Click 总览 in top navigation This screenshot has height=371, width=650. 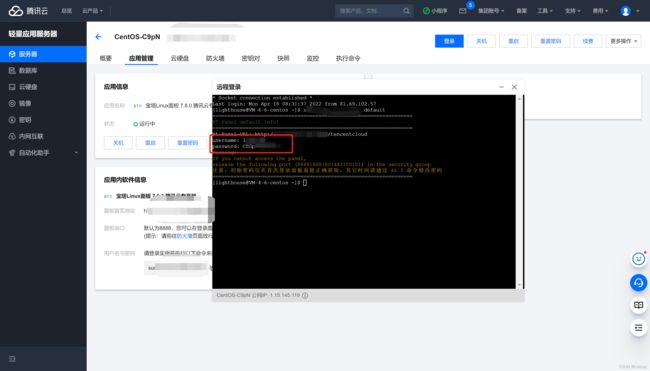point(66,11)
